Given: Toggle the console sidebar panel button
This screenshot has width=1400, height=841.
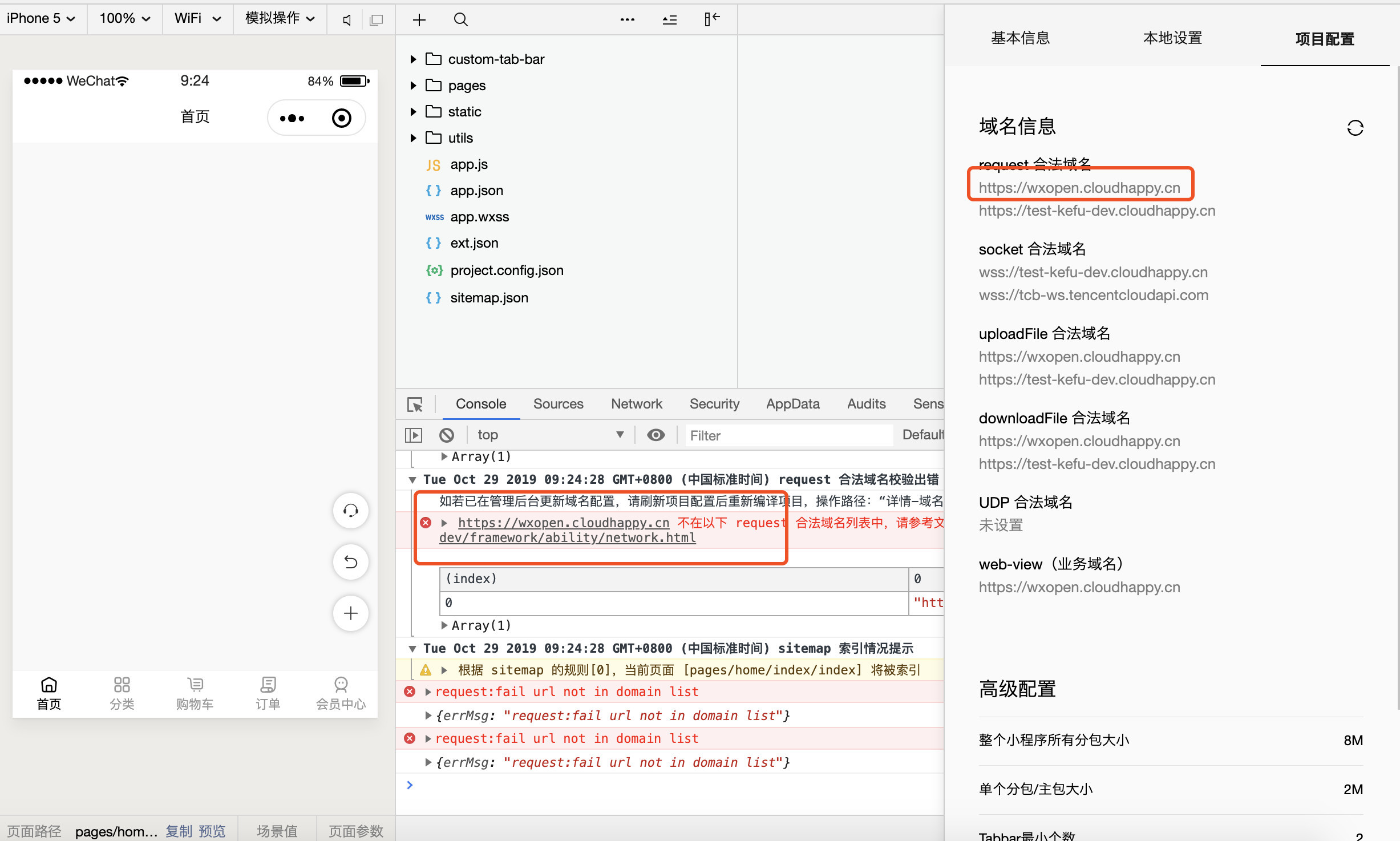Looking at the screenshot, I should click(x=414, y=435).
